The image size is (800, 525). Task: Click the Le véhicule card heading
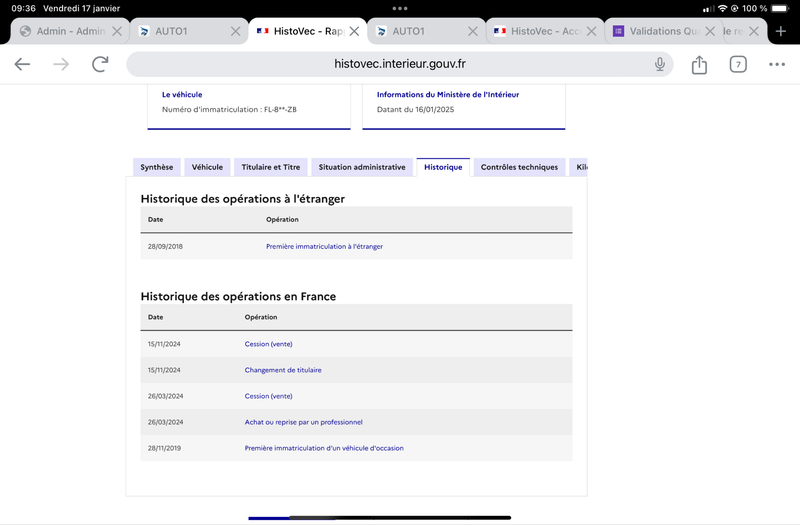point(182,94)
